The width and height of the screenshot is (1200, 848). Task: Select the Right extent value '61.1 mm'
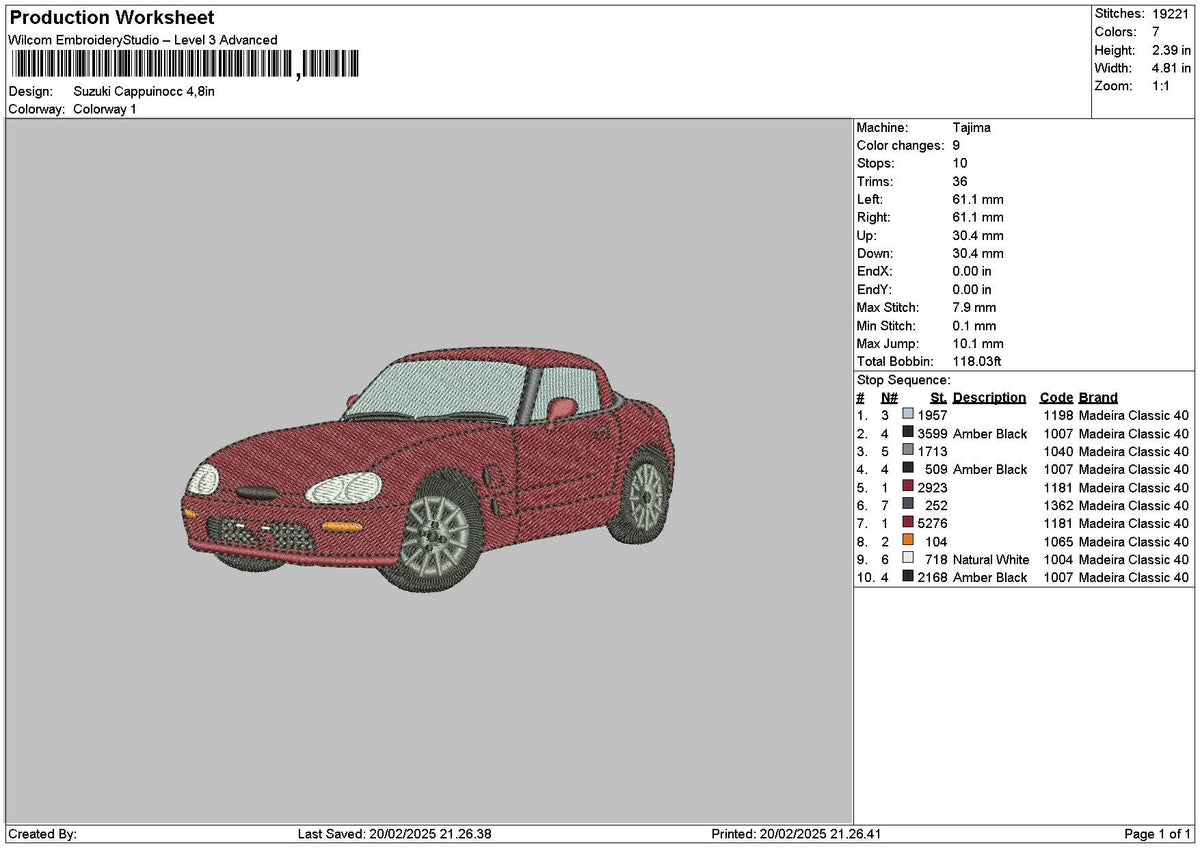coord(978,218)
